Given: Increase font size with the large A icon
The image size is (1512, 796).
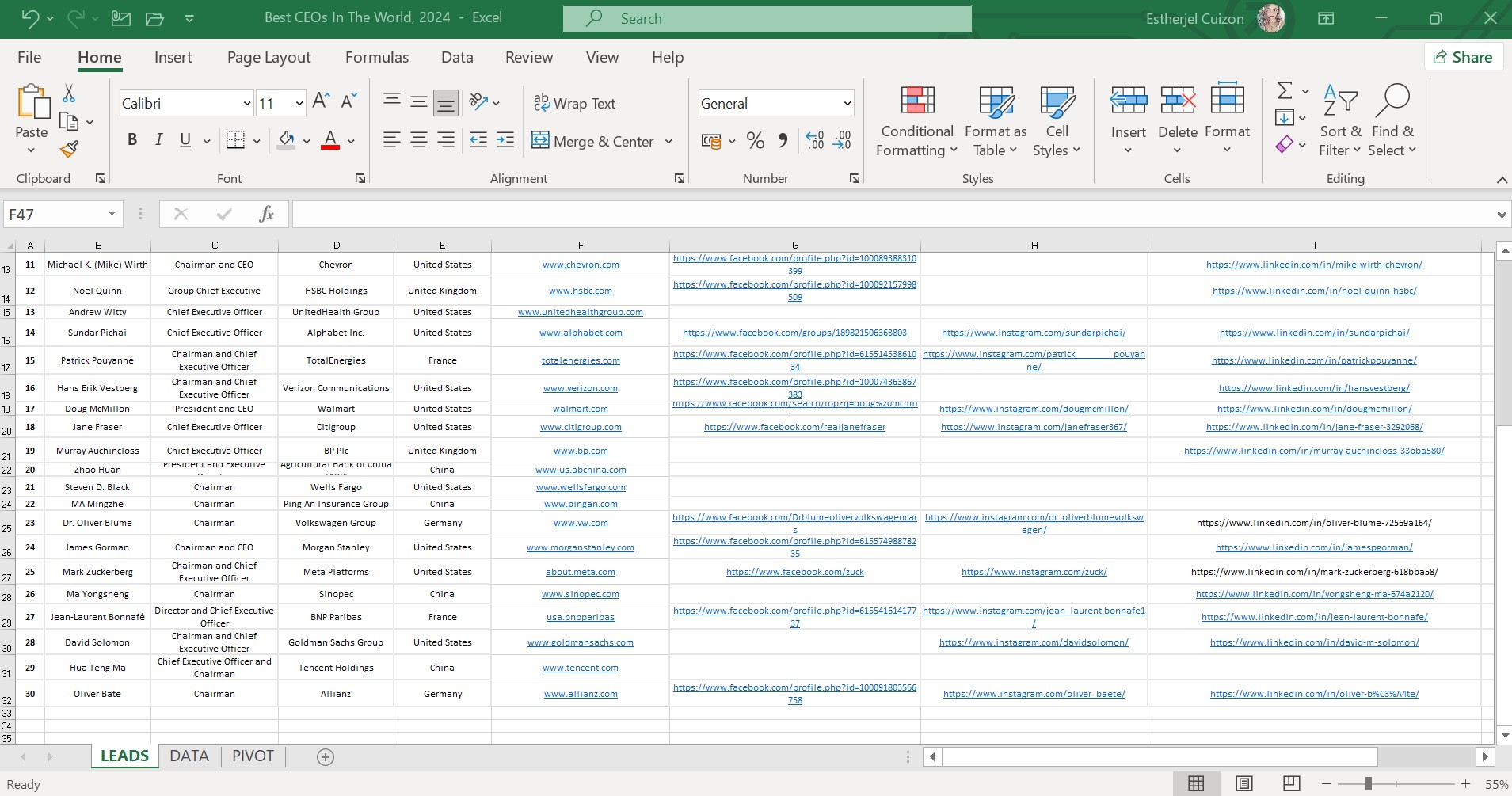Looking at the screenshot, I should 321,101.
